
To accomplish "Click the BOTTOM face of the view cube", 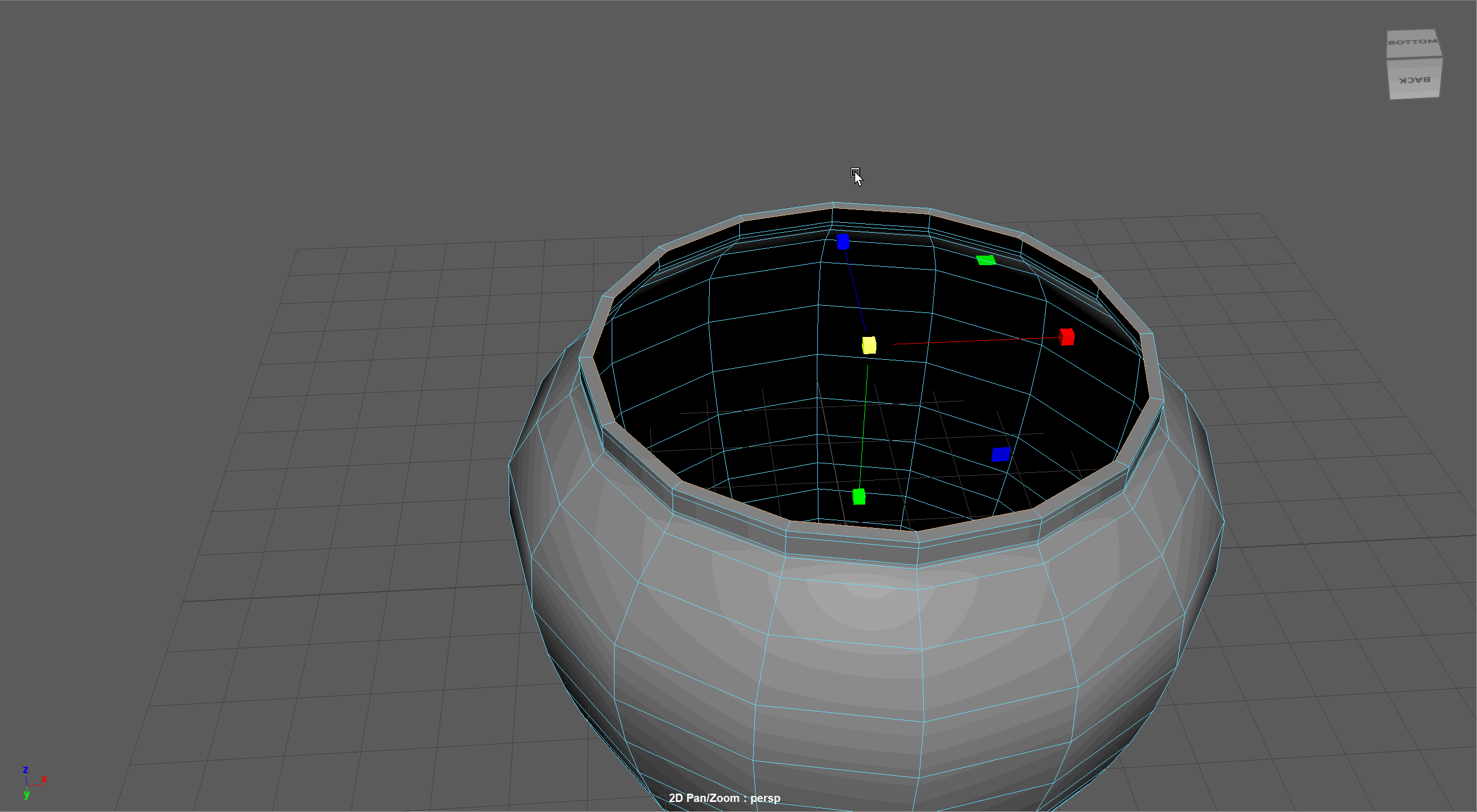I will coord(1413,43).
